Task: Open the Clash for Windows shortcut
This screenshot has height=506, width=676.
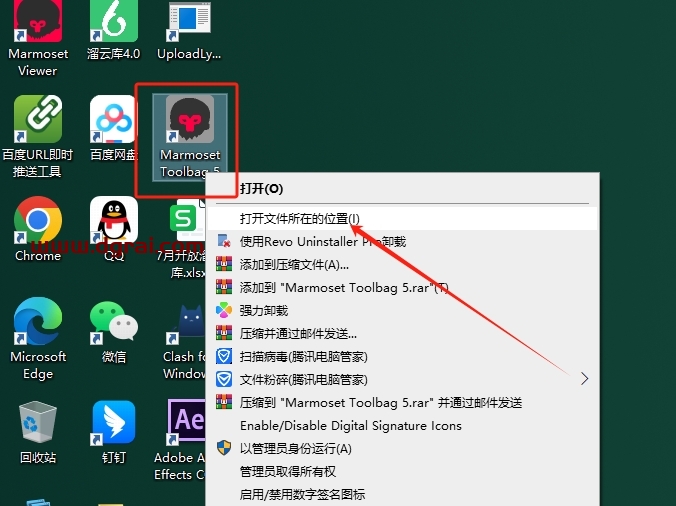Action: point(185,340)
